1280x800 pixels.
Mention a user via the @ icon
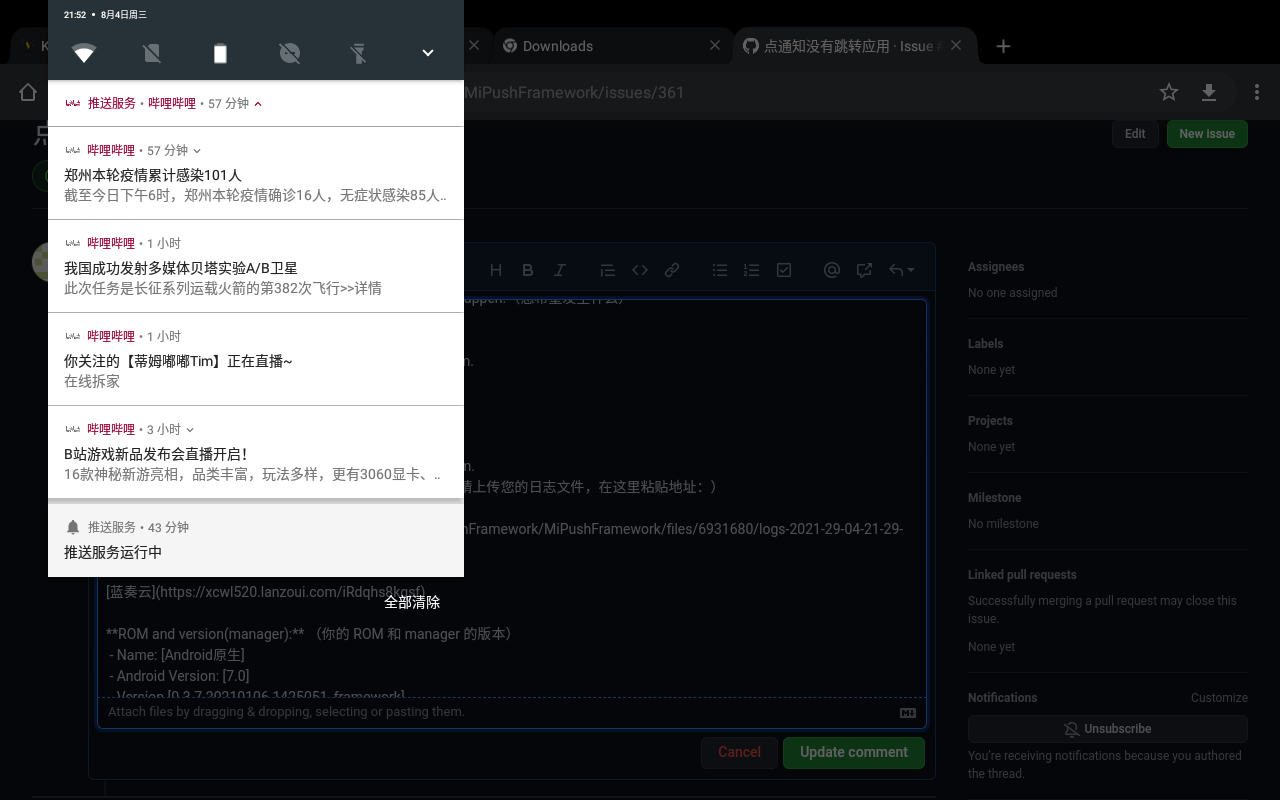[x=830, y=270]
